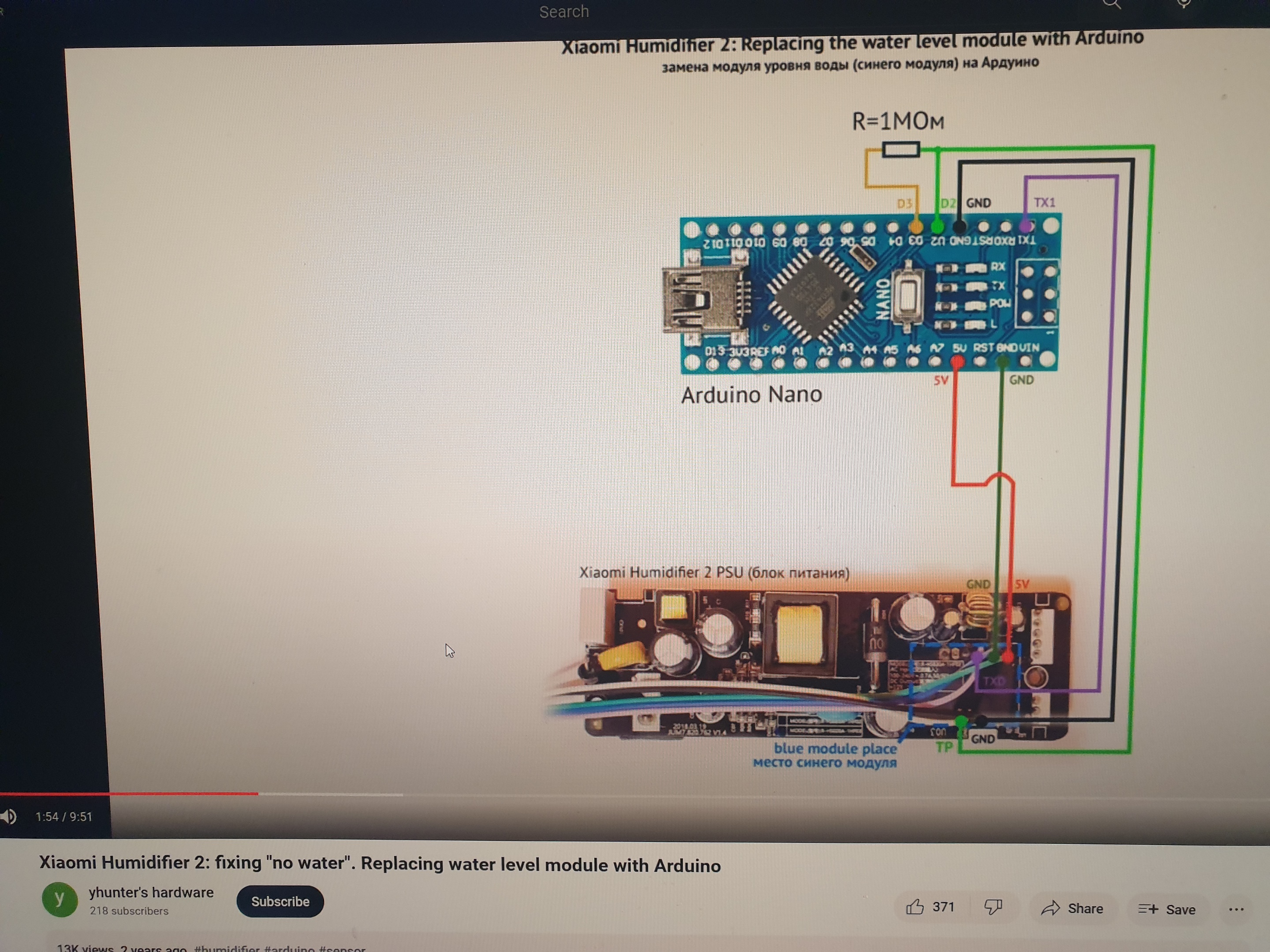Focus the Search field at top
Viewport: 1270px width, 952px height.
pos(564,11)
